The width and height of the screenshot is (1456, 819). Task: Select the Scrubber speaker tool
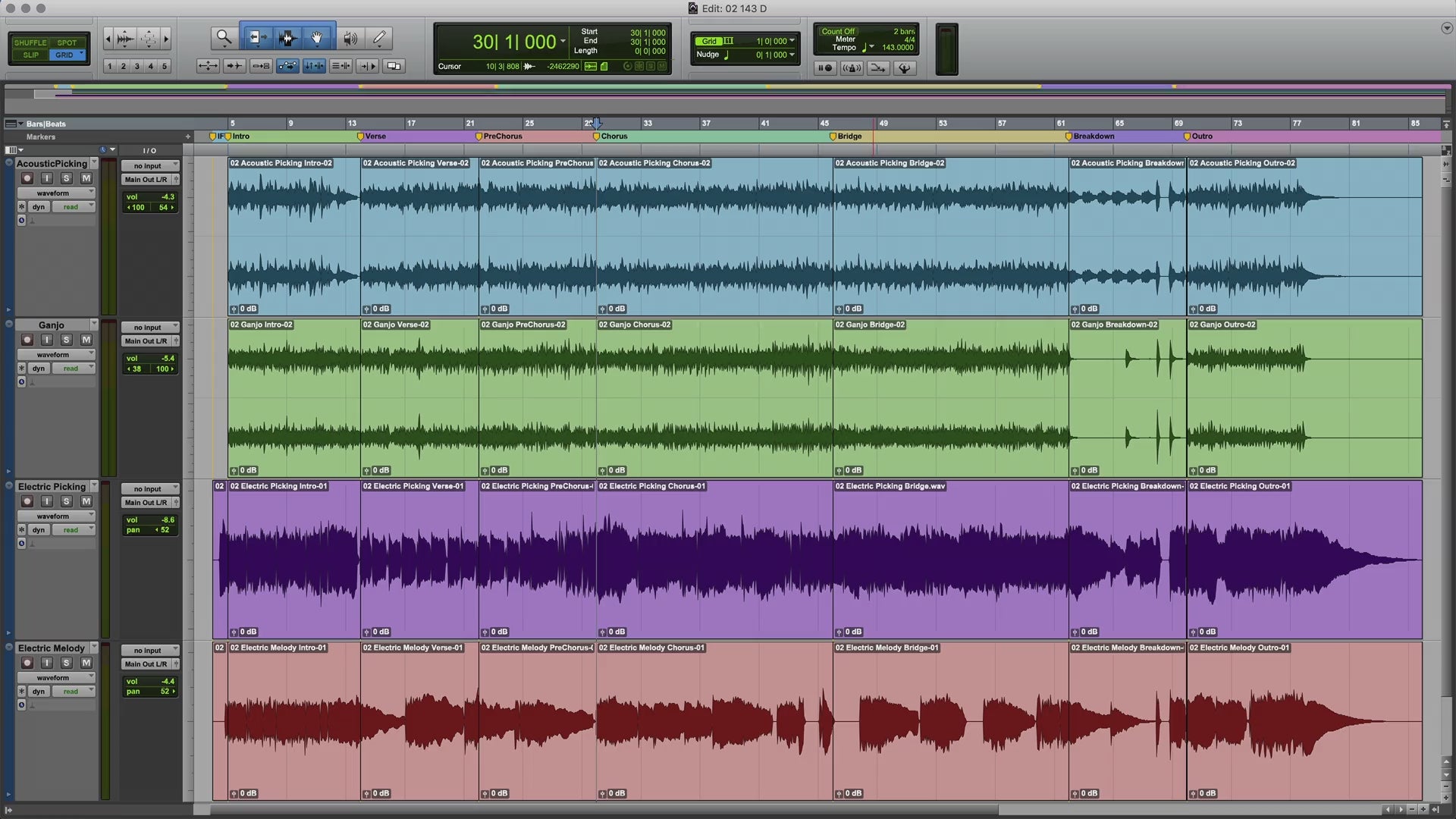point(350,37)
